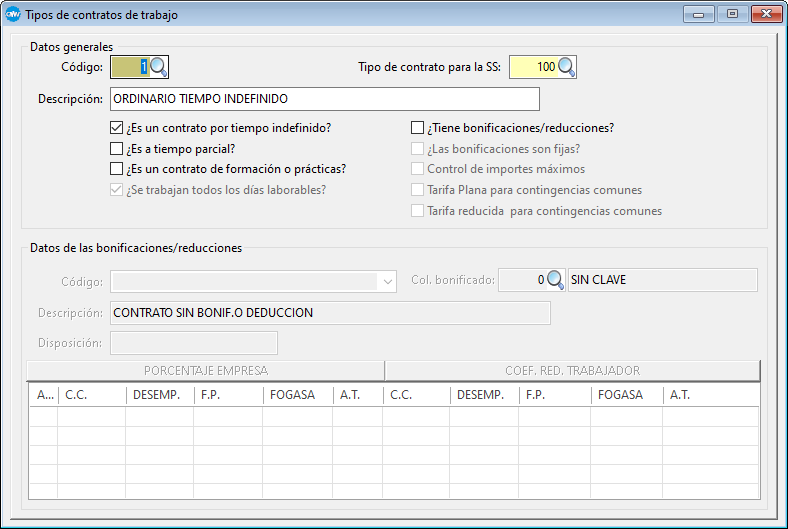Select COEF. RED. TRABAJADOR header tab

pyautogui.click(x=572, y=370)
